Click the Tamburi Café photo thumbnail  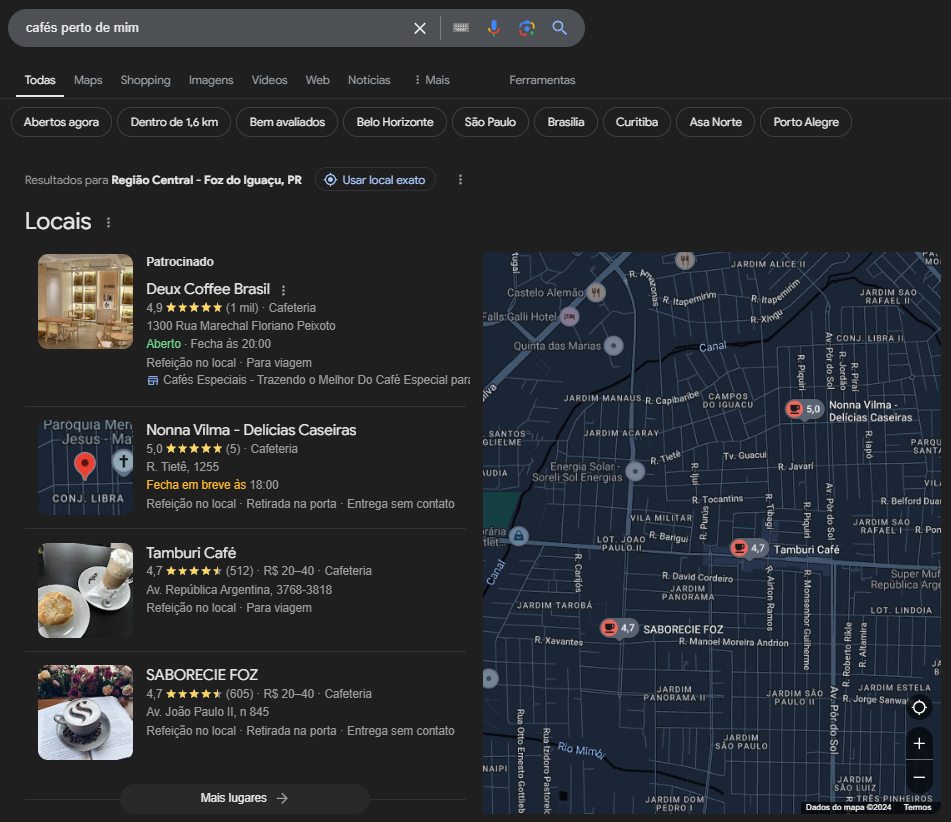click(86, 590)
